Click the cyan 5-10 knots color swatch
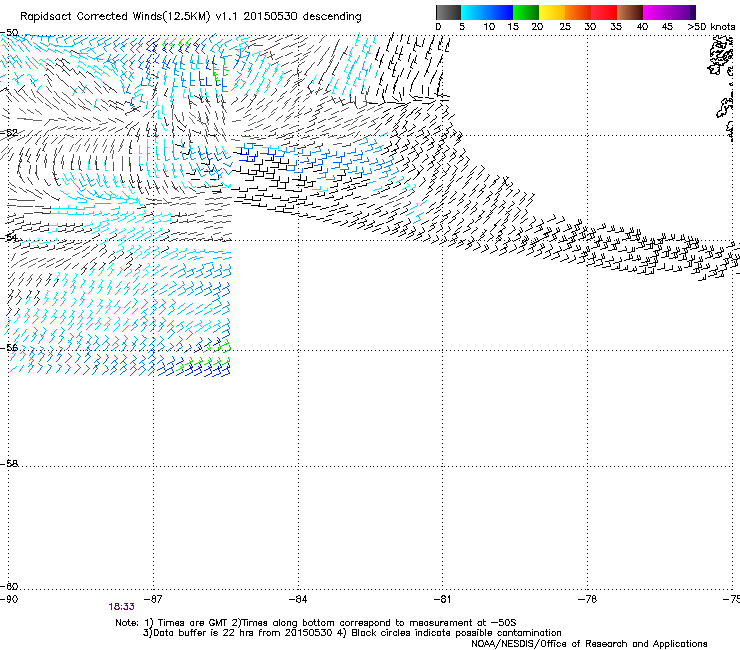The width and height of the screenshot is (740, 650). pos(474,12)
